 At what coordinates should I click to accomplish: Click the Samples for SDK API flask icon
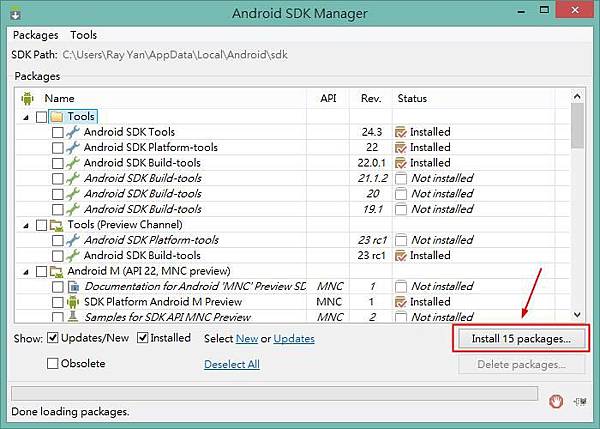[73, 316]
